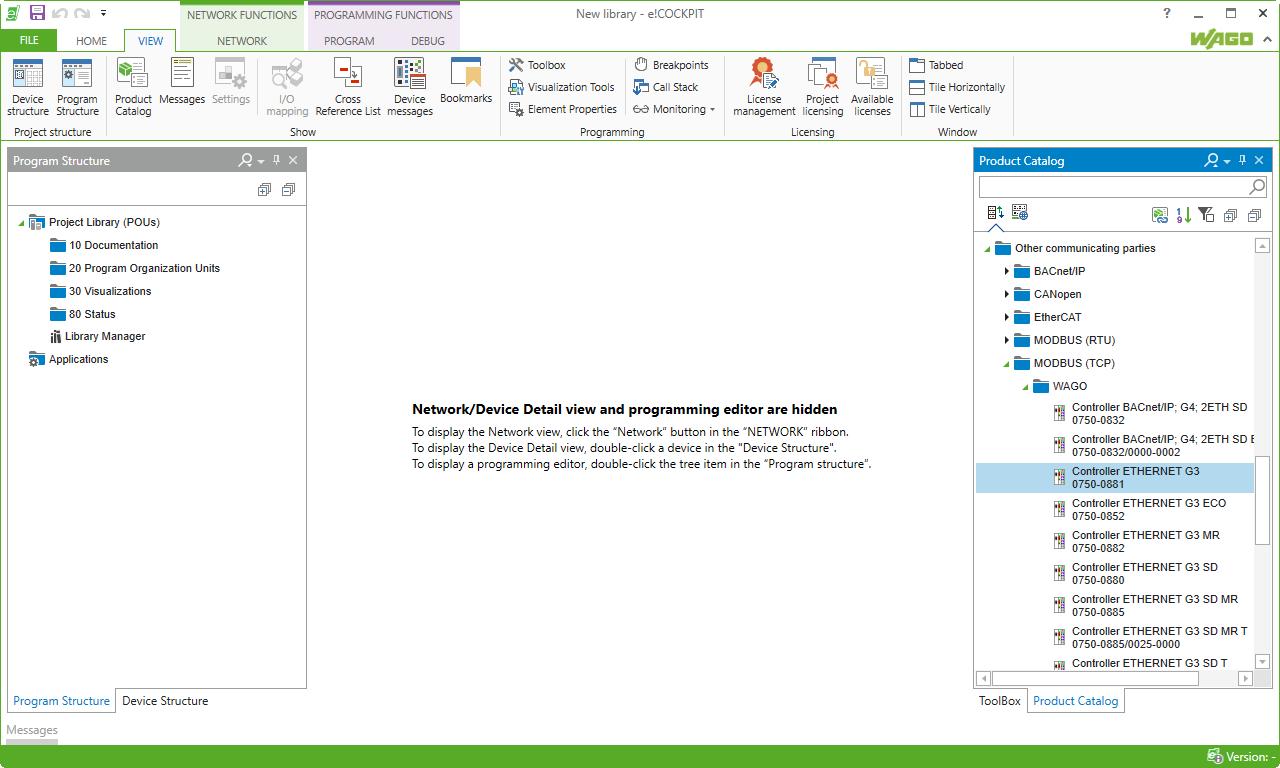
Task: Click Tile Horizontally
Action: pos(957,87)
